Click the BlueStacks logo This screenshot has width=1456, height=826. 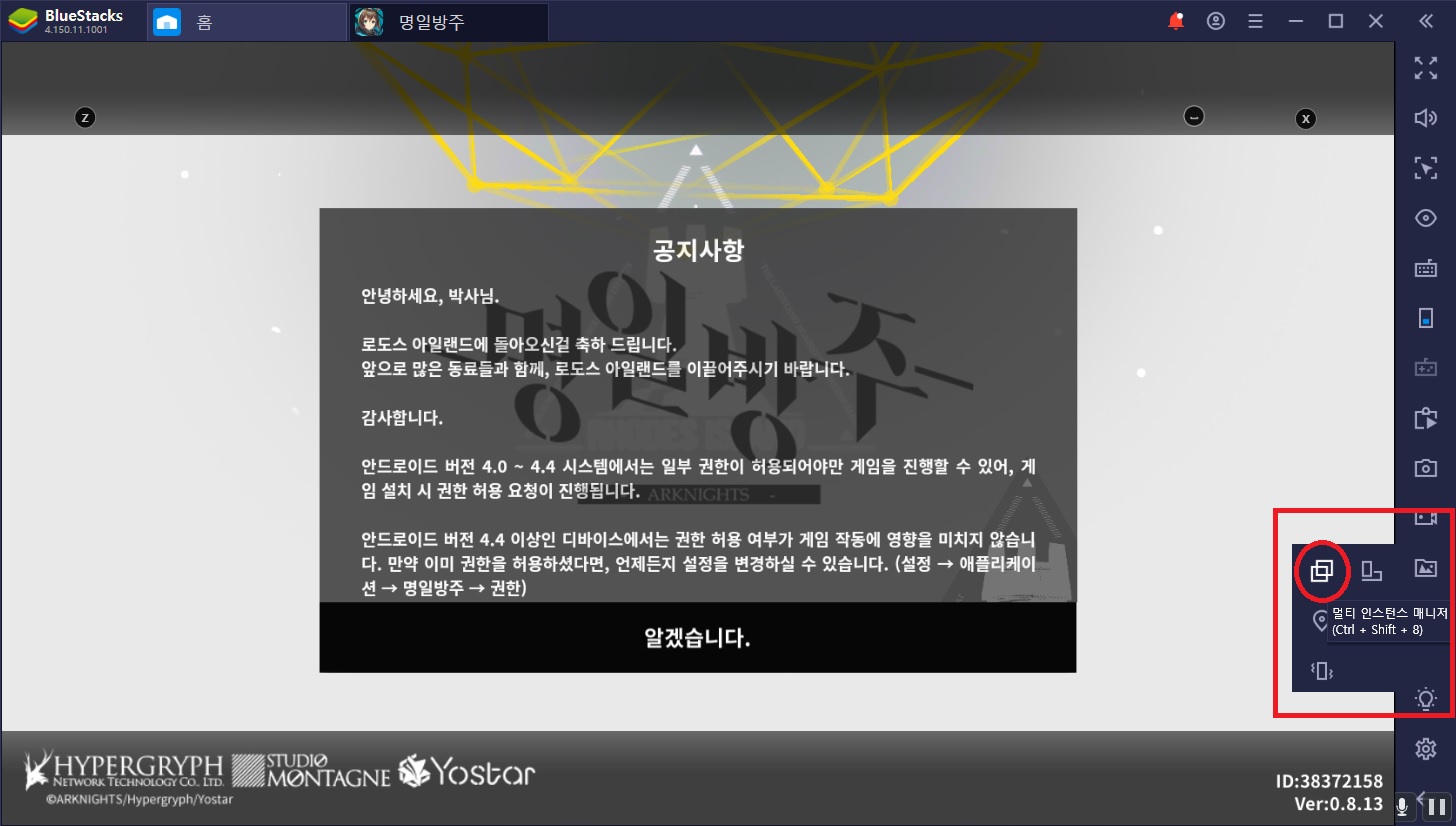[22, 21]
